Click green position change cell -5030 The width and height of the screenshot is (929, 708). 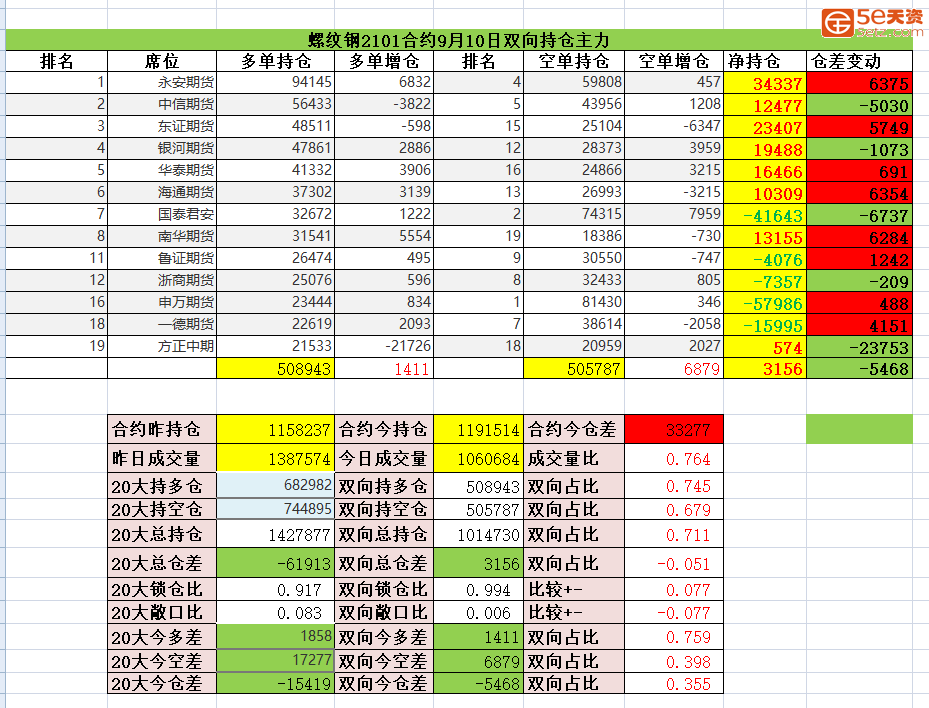pyautogui.click(x=860, y=104)
